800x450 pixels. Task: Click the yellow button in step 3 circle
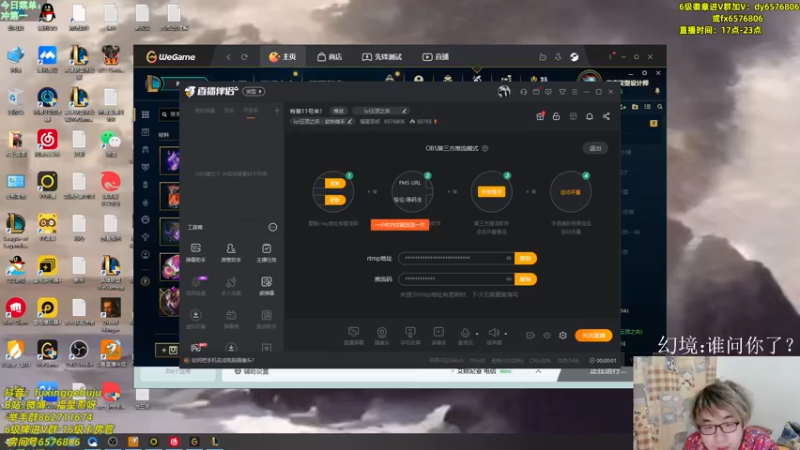(x=491, y=192)
